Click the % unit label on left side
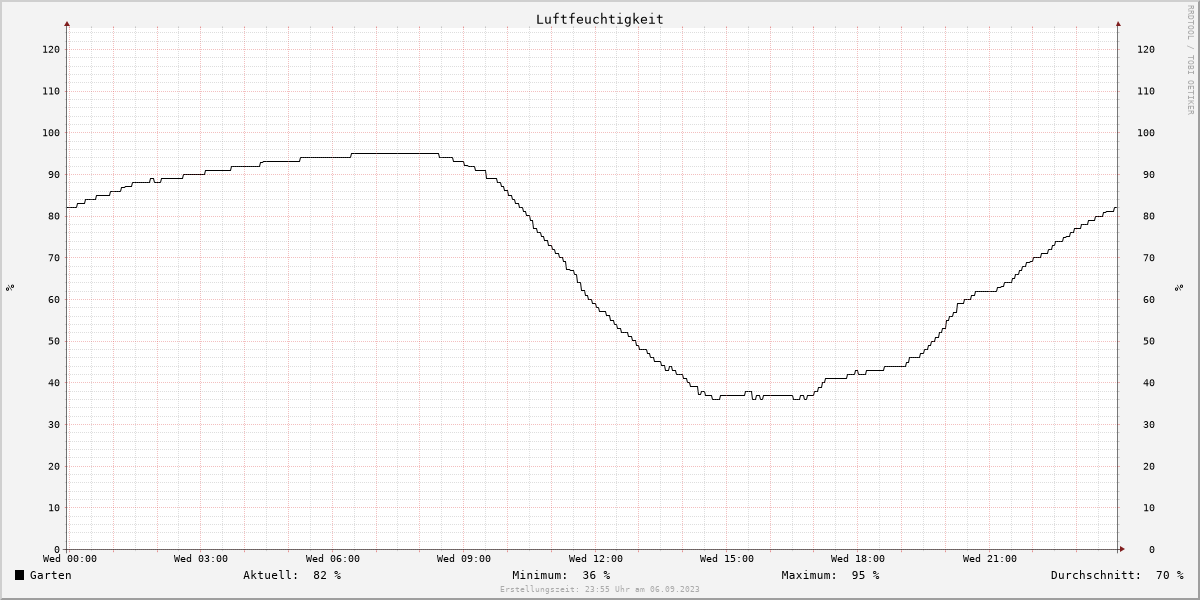This screenshot has width=1200, height=600. coord(10,287)
